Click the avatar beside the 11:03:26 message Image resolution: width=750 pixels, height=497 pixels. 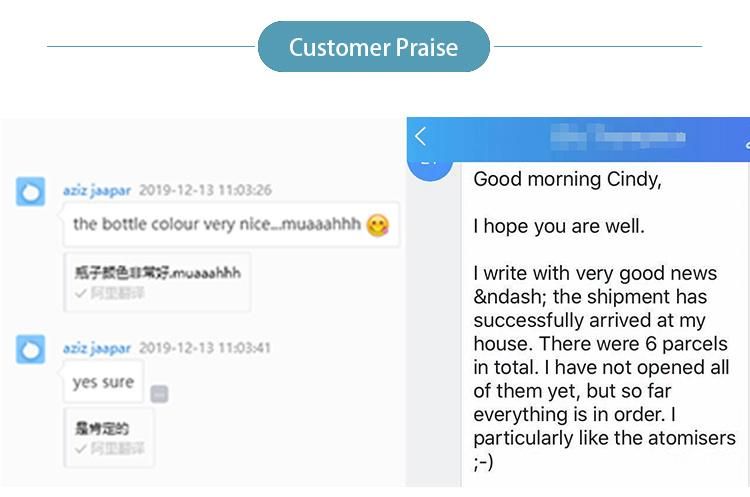(x=31, y=192)
